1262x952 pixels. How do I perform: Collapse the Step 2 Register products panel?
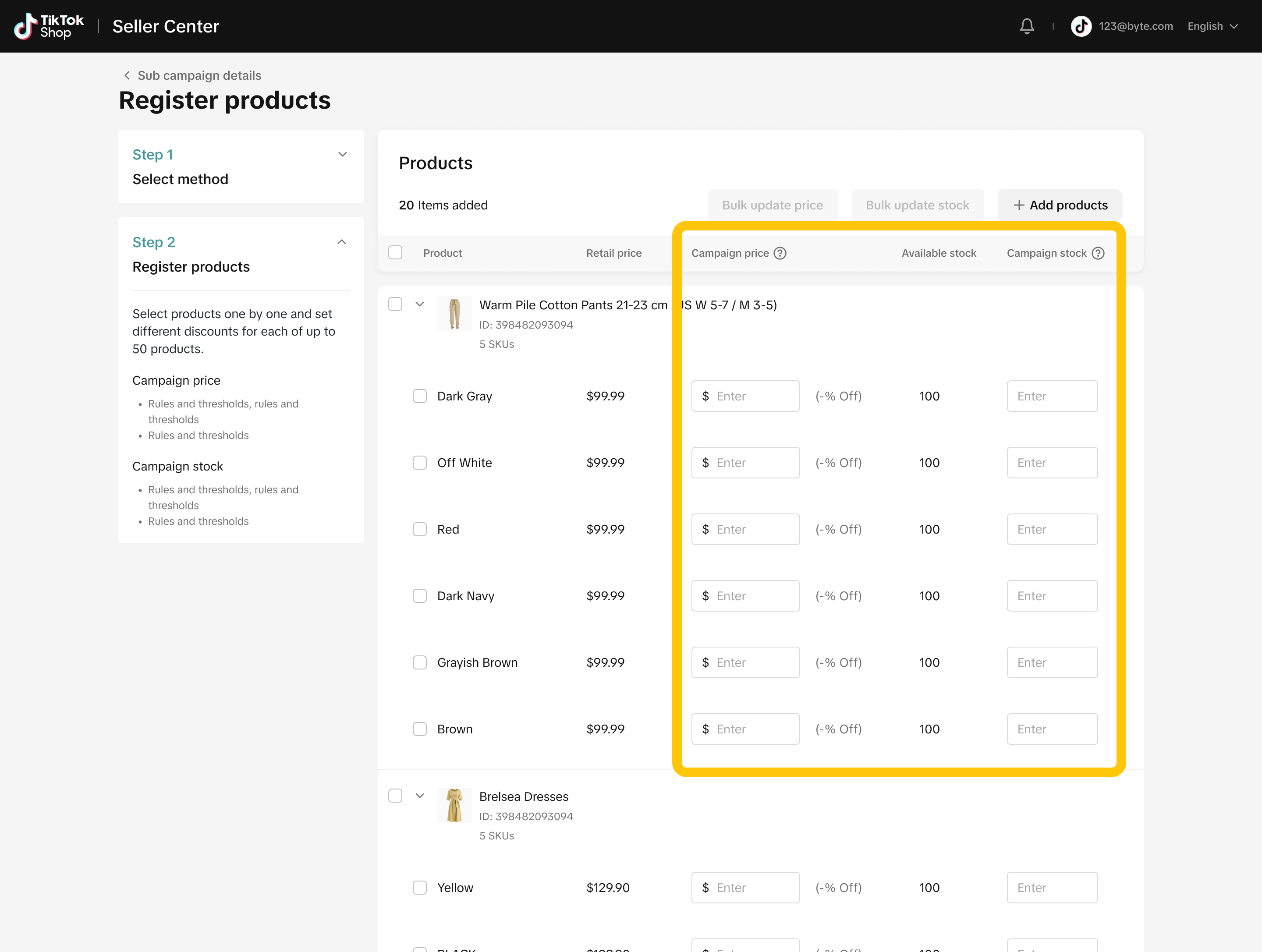(x=342, y=242)
